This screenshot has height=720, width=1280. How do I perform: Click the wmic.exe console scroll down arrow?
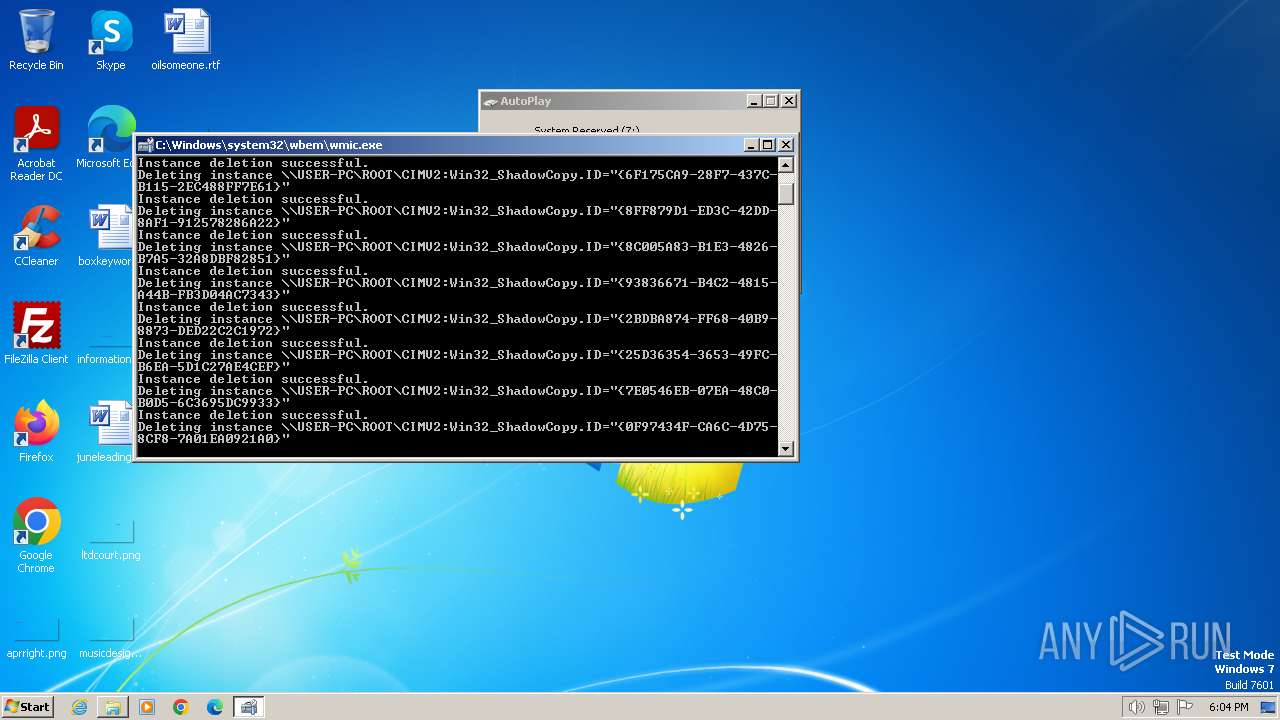pyautogui.click(x=786, y=449)
